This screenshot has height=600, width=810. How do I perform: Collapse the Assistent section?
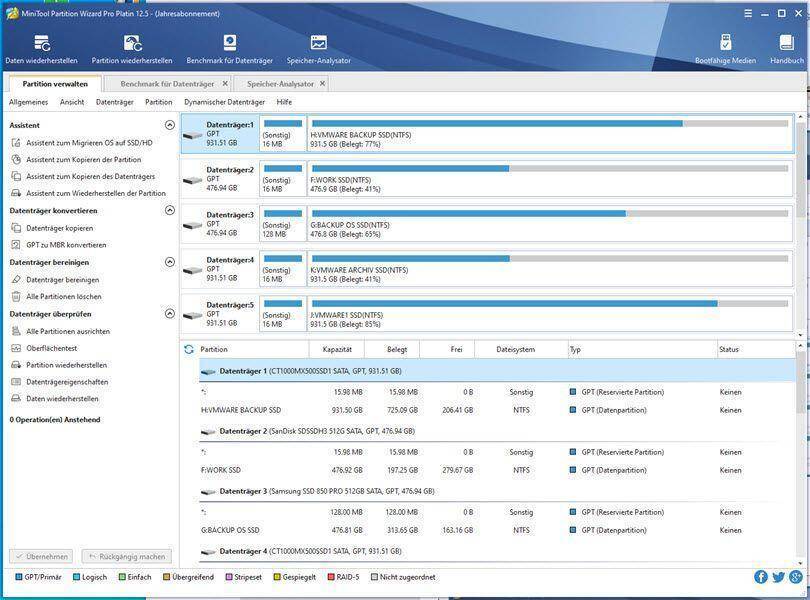[169, 125]
